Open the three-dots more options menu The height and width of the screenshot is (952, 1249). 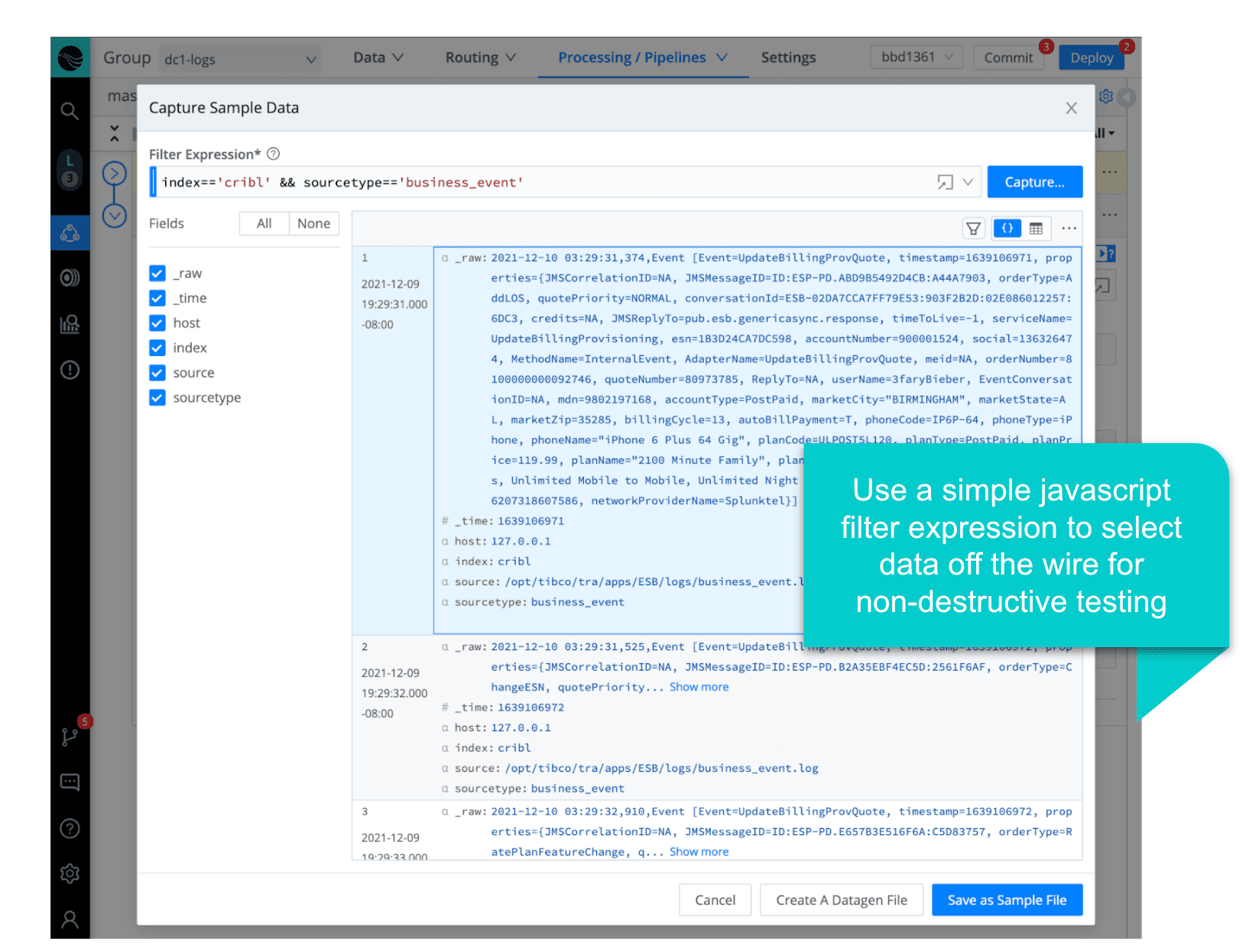1069,228
